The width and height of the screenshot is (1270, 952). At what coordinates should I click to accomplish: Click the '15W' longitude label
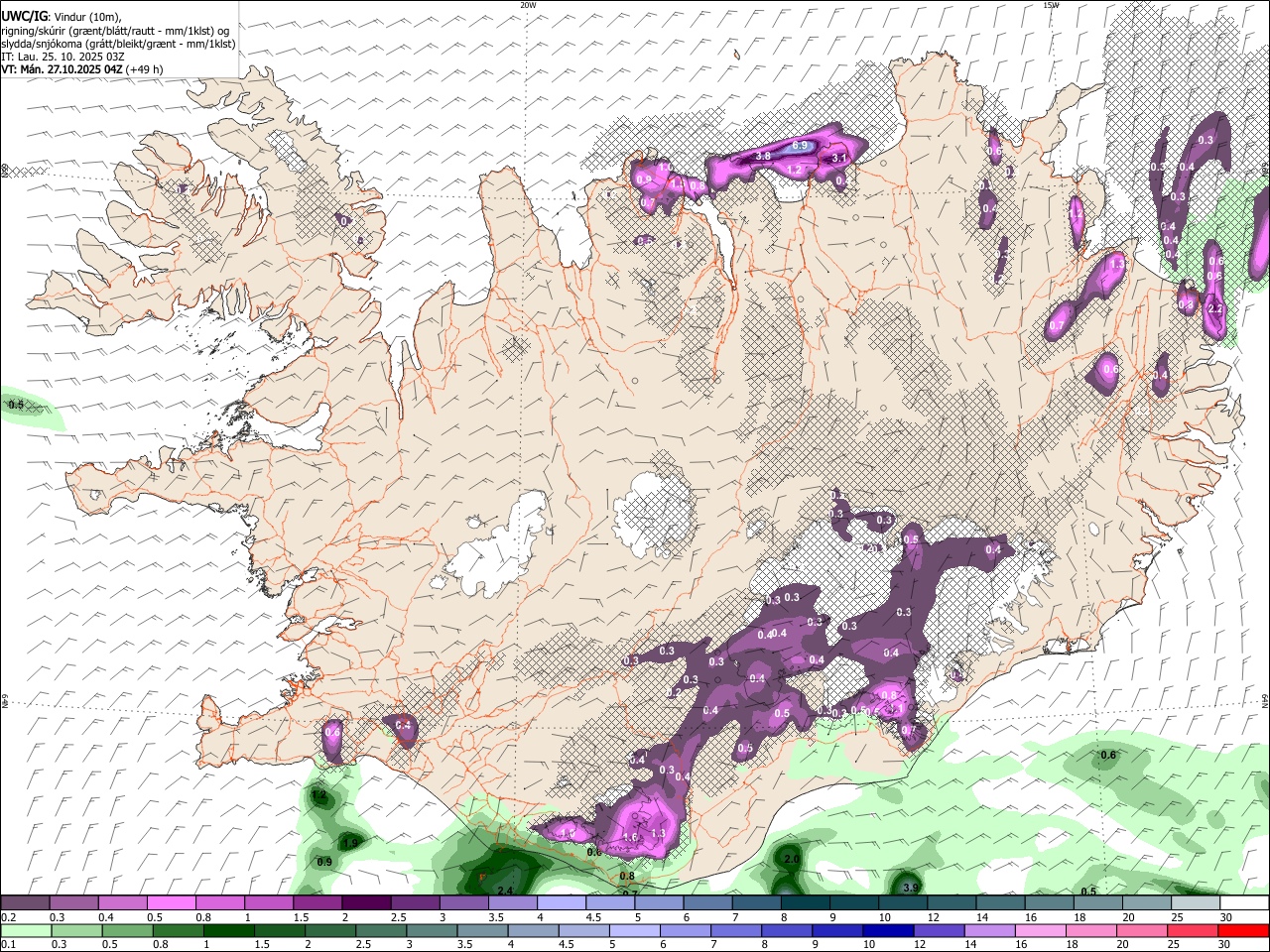click(x=1051, y=5)
